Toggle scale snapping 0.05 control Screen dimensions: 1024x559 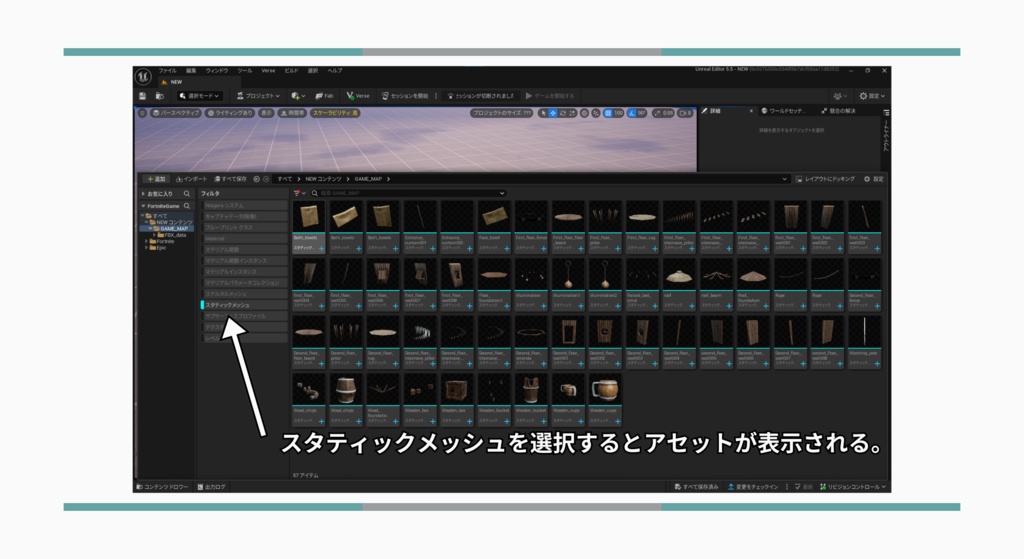pos(664,113)
